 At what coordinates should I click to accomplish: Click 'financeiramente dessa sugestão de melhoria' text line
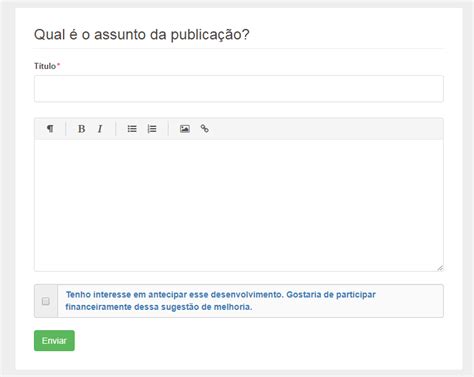(x=159, y=307)
